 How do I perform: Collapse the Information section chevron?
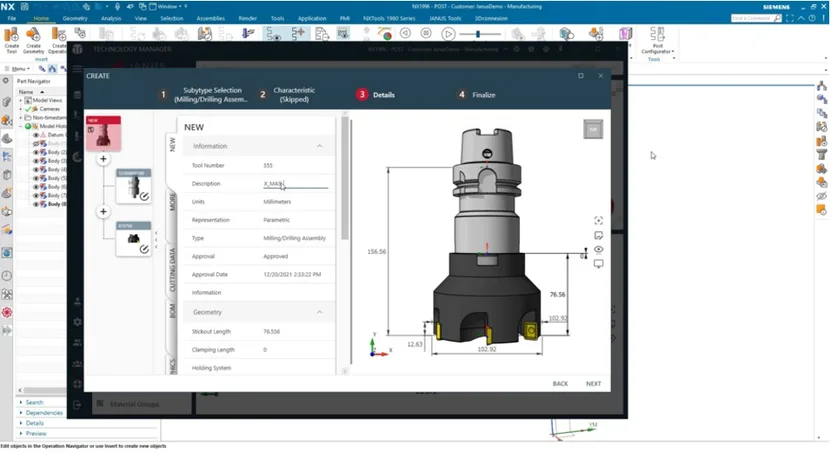(320, 146)
